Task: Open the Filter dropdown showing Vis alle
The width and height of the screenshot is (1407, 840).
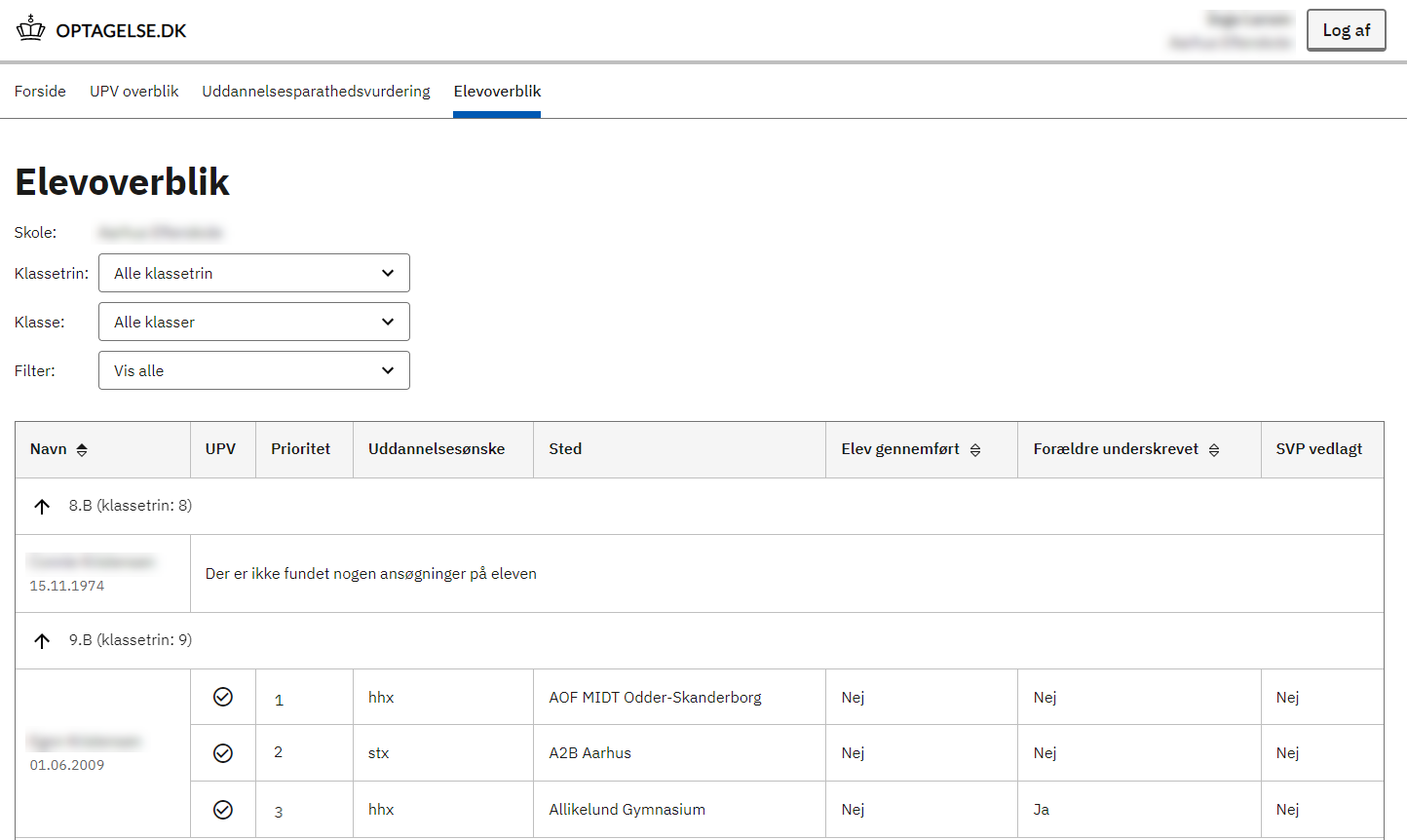Action: (x=254, y=370)
